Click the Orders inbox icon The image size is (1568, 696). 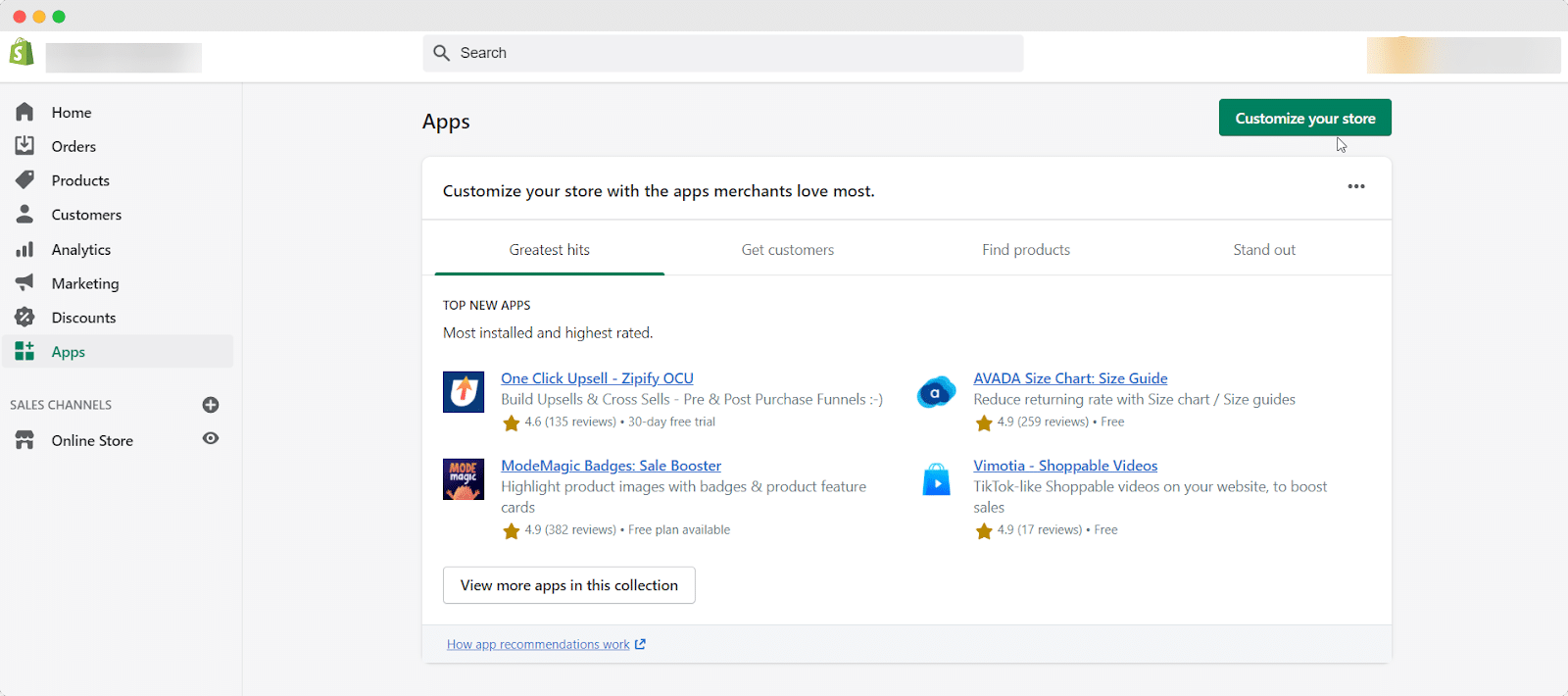coord(24,146)
